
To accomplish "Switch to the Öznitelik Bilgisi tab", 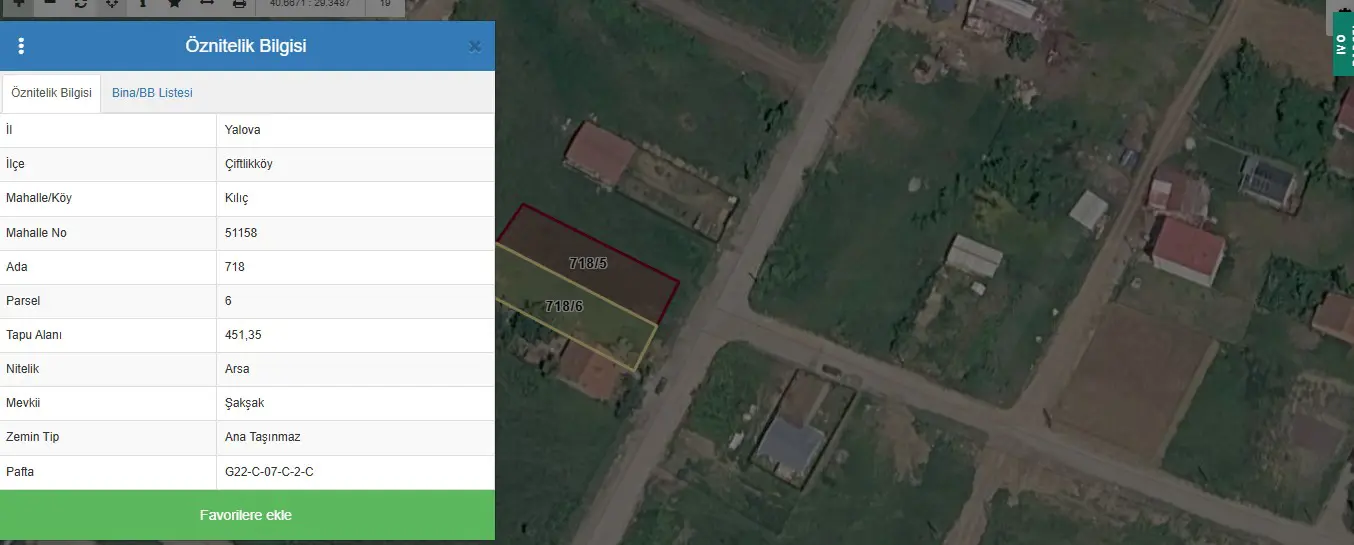I will coord(51,93).
